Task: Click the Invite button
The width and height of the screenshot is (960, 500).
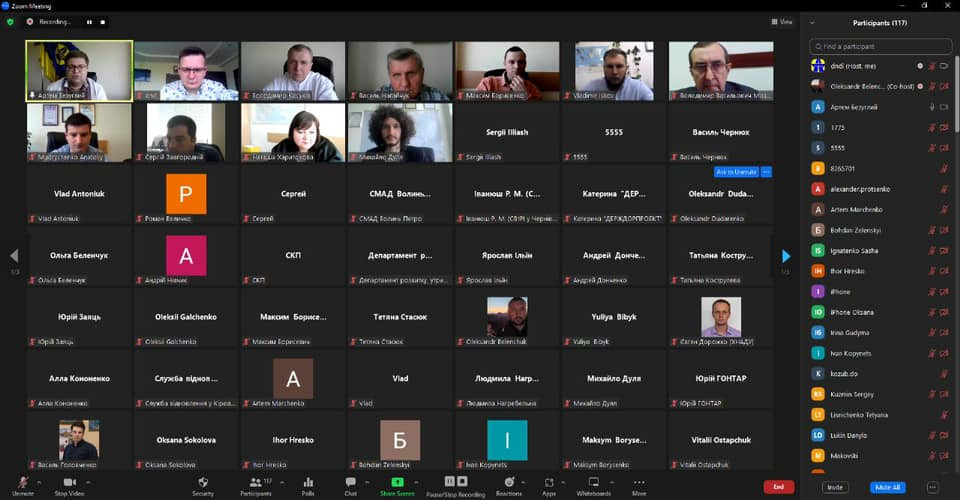Action: coord(834,487)
